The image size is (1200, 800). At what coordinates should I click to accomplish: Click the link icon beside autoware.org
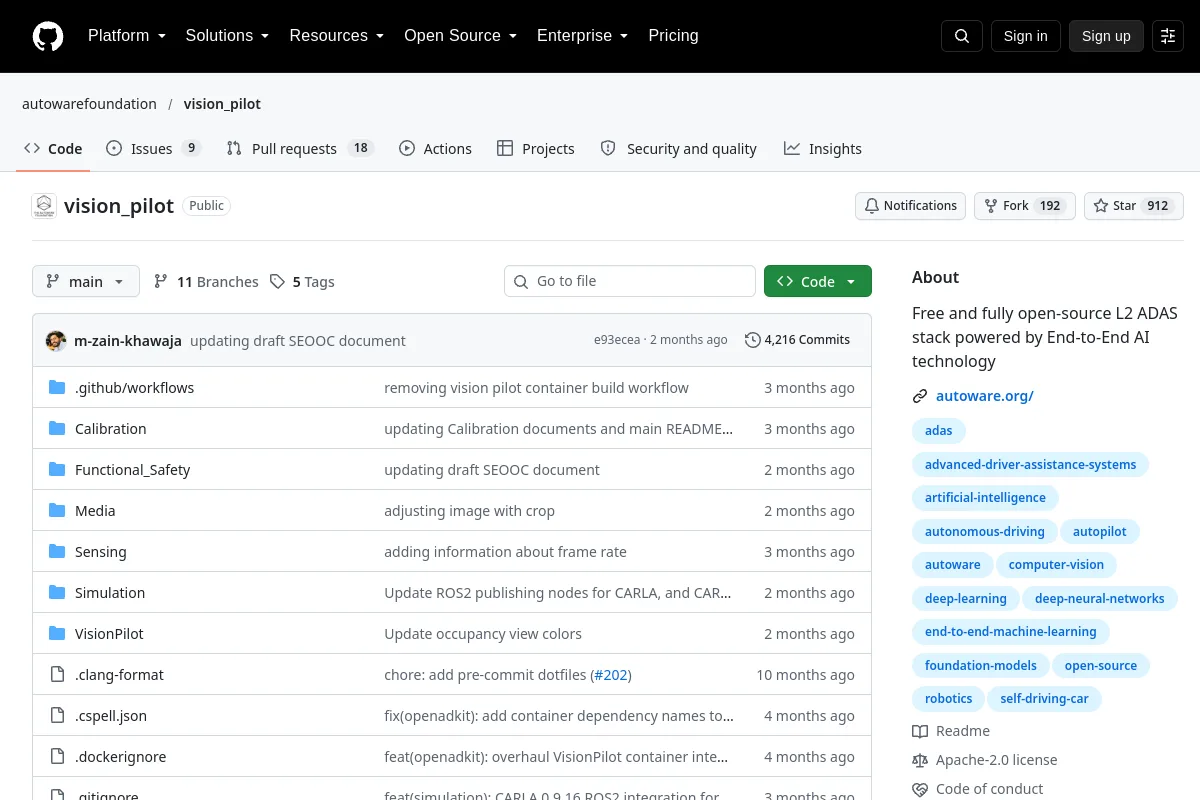coord(920,396)
